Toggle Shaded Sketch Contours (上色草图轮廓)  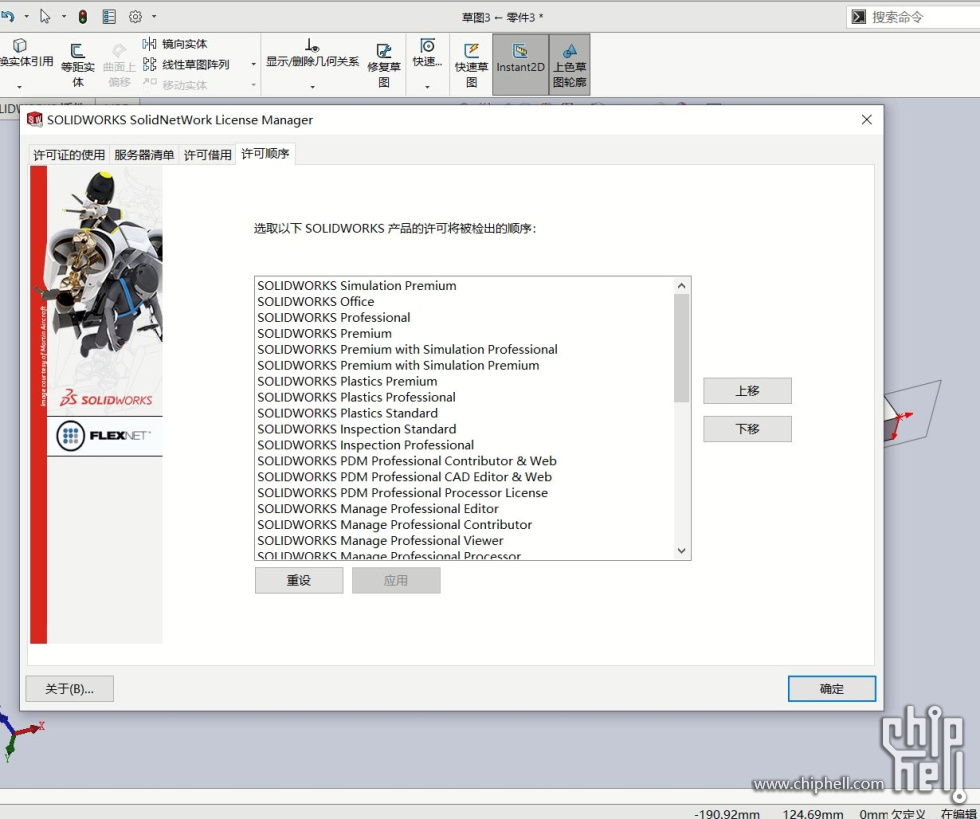click(x=569, y=64)
